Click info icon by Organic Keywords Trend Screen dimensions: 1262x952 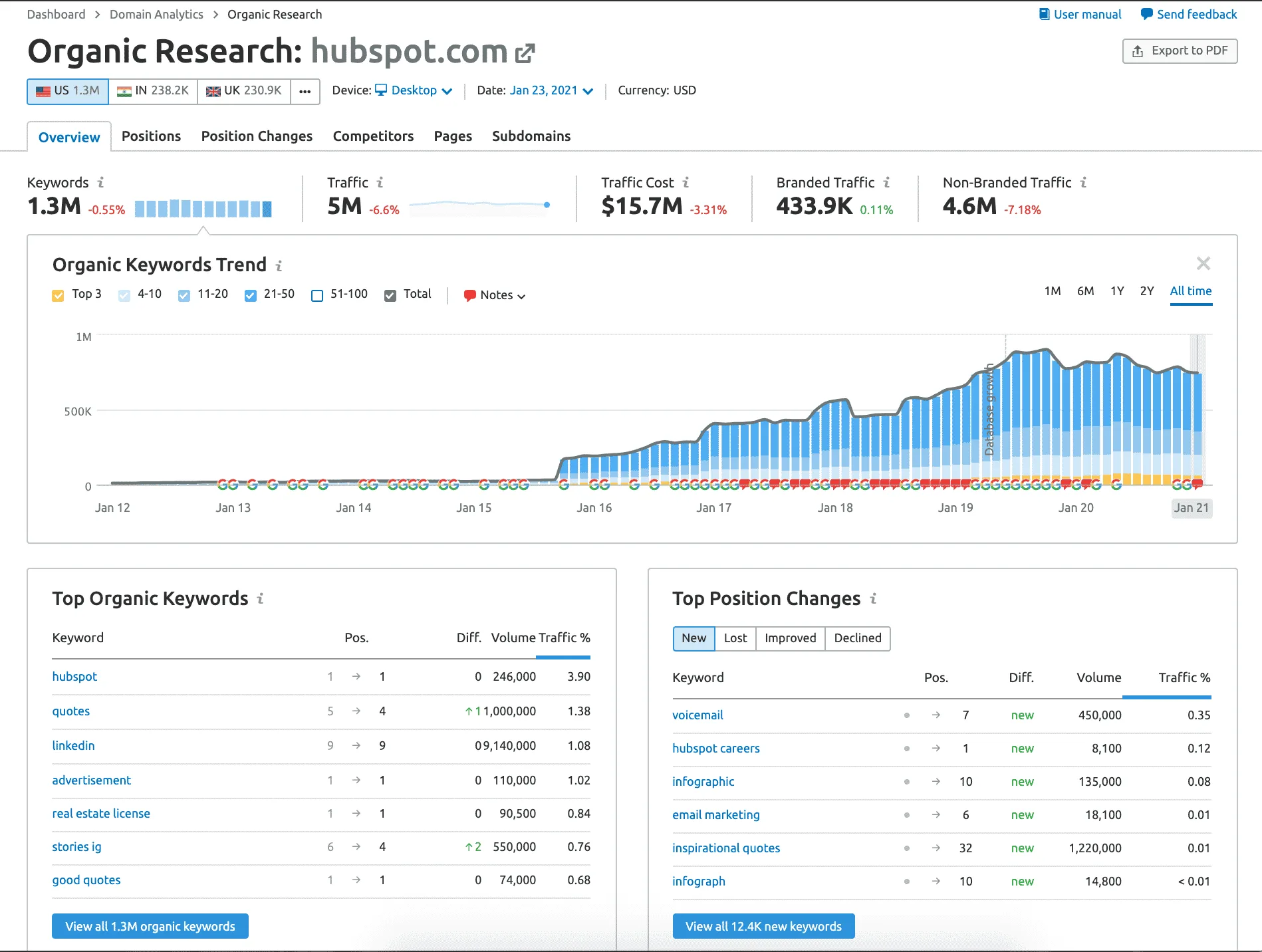click(279, 266)
